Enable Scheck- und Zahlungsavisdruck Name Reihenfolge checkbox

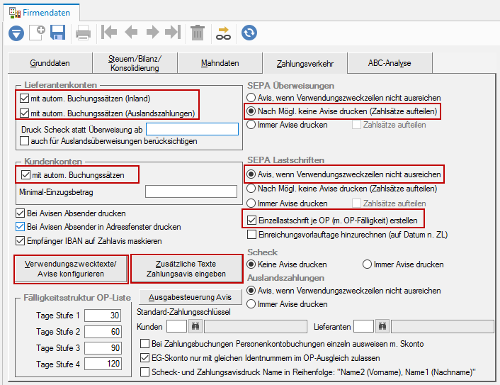[x=145, y=372]
